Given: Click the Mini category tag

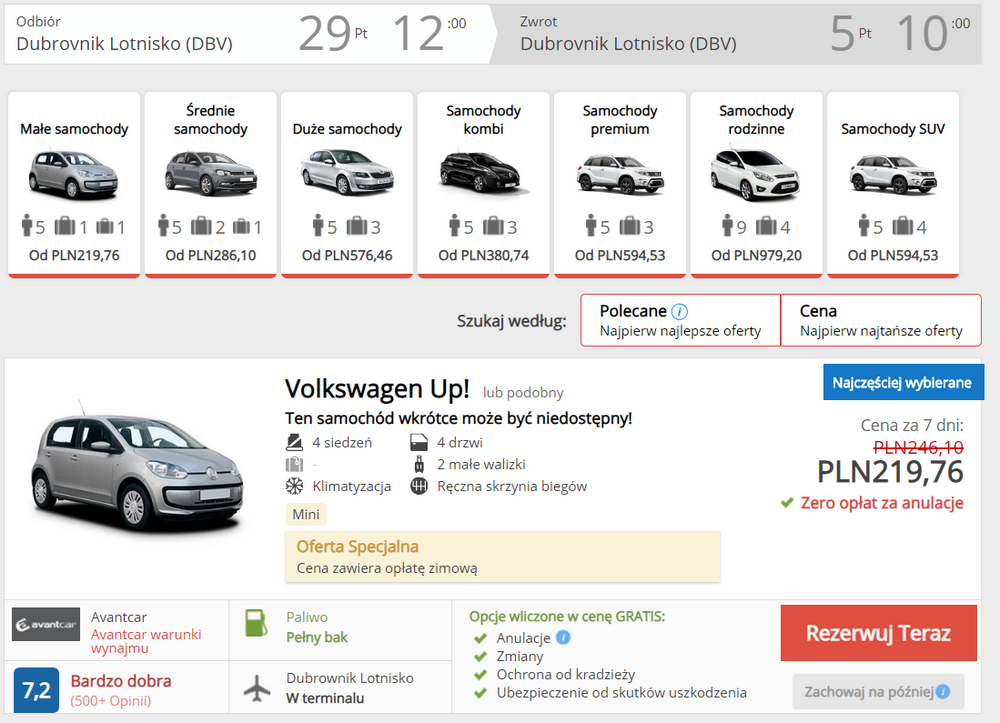Looking at the screenshot, I should 305,515.
